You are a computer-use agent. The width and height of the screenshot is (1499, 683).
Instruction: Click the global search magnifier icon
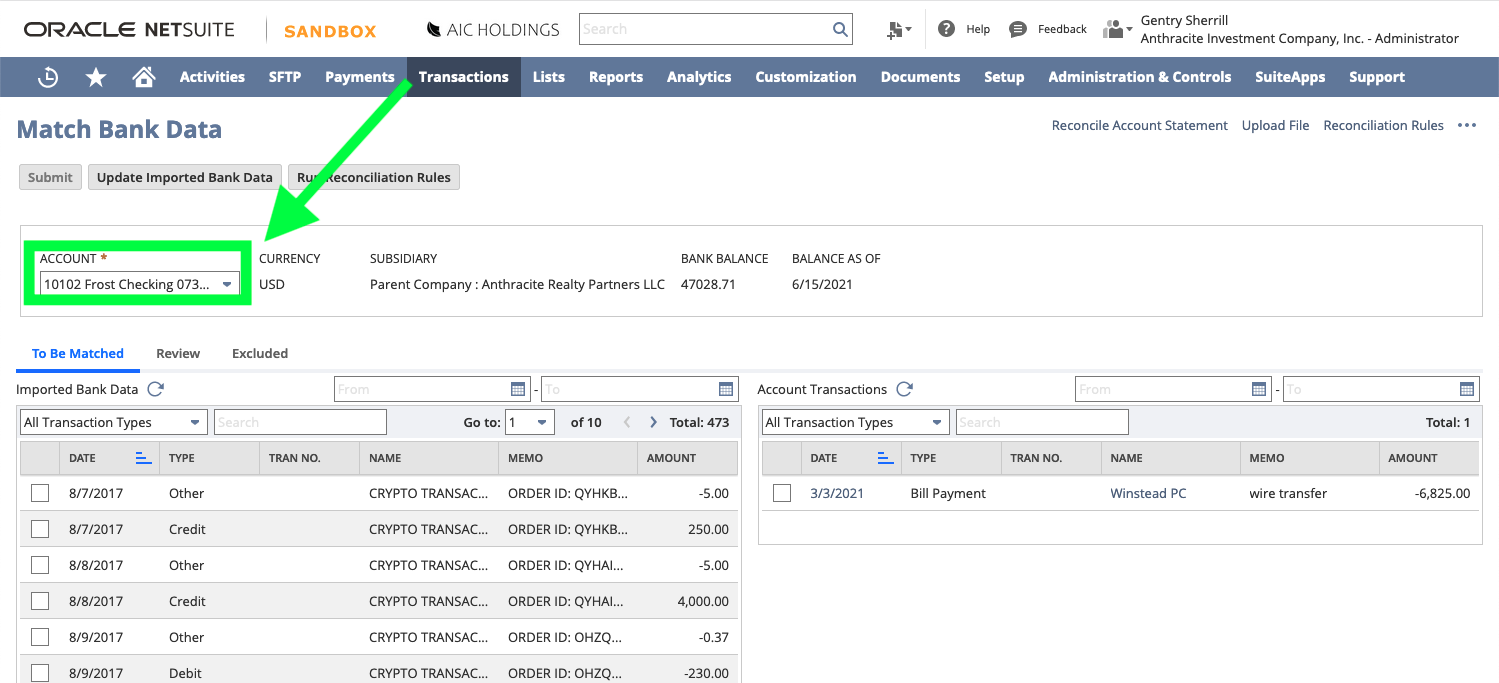click(840, 29)
